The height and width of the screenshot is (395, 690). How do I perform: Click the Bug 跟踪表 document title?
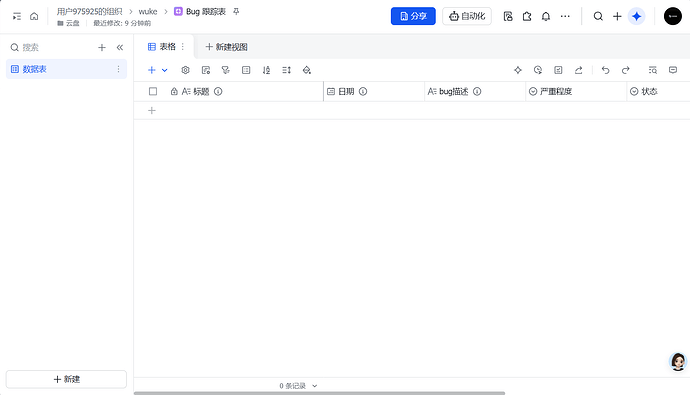pyautogui.click(x=206, y=11)
